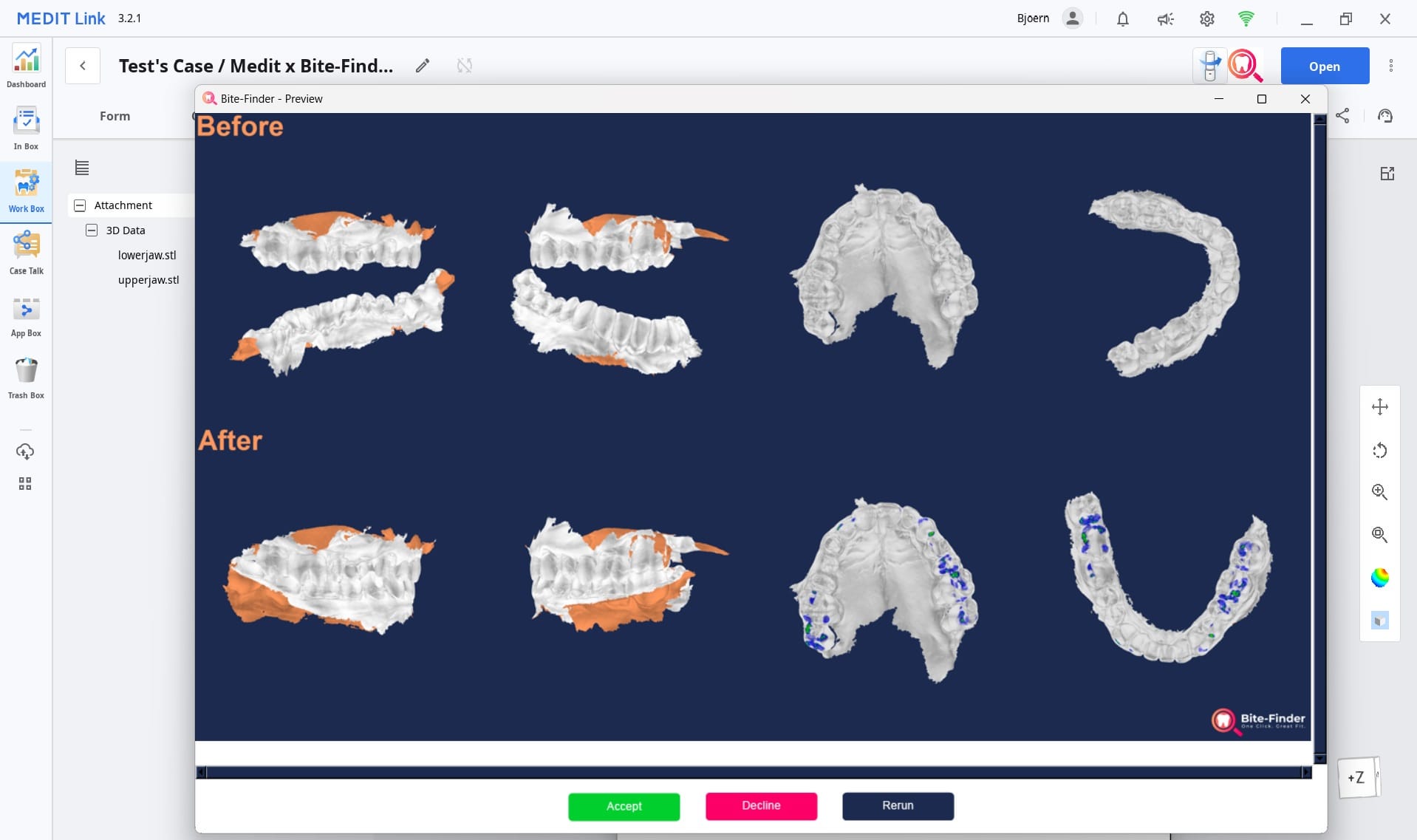
Task: Click the sync arrows icon beside case title
Action: pos(465,66)
